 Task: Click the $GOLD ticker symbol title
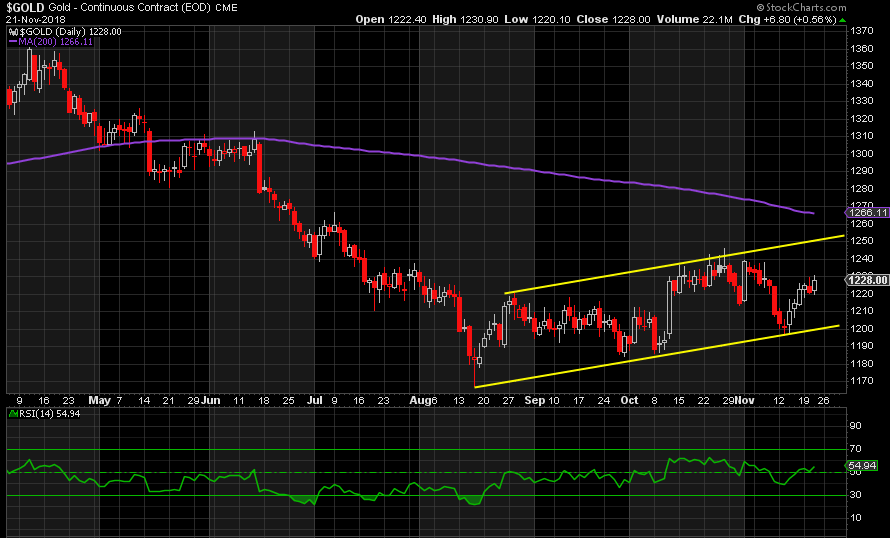coord(23,7)
